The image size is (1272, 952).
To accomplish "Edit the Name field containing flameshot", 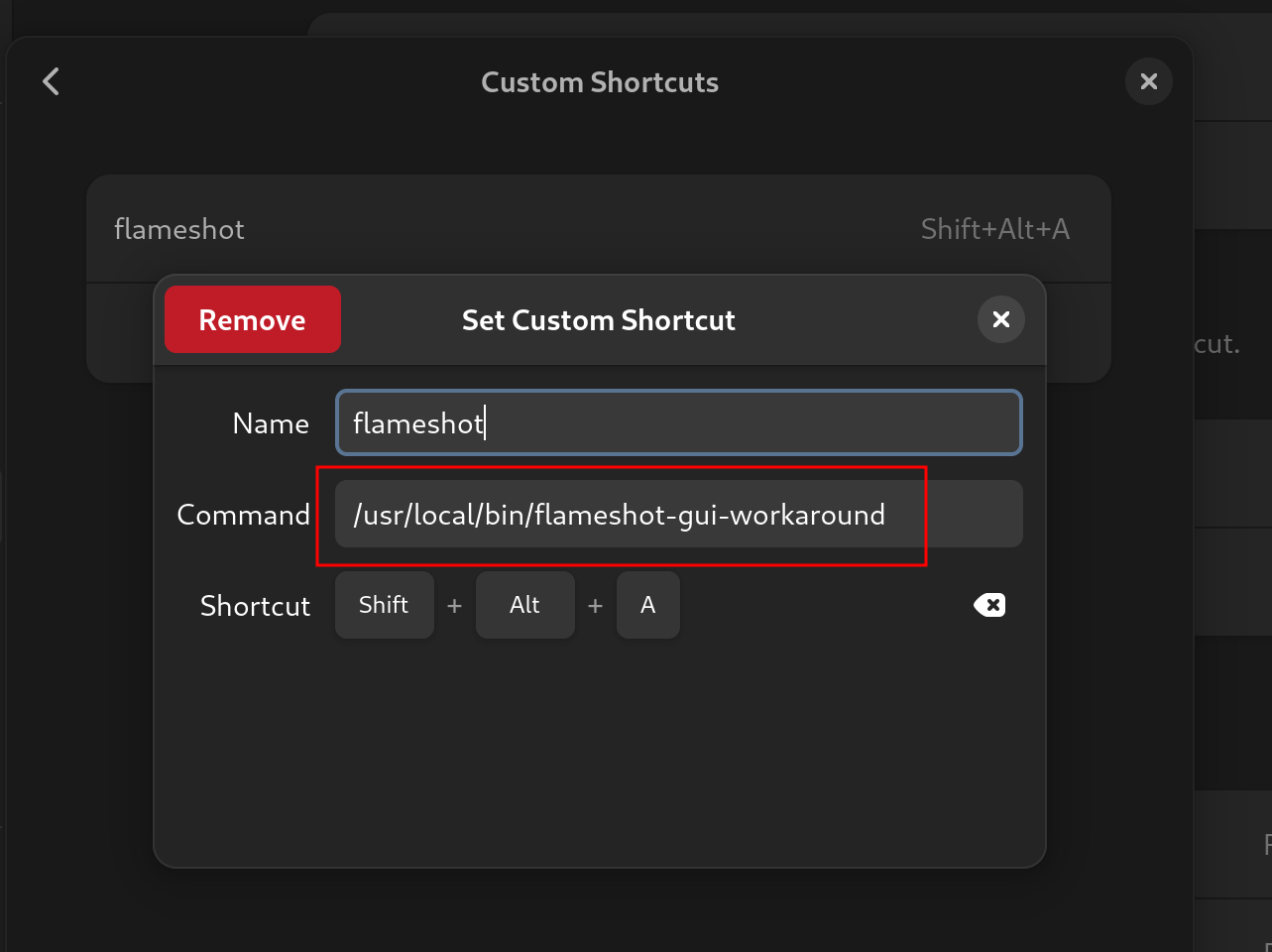I will 679,422.
